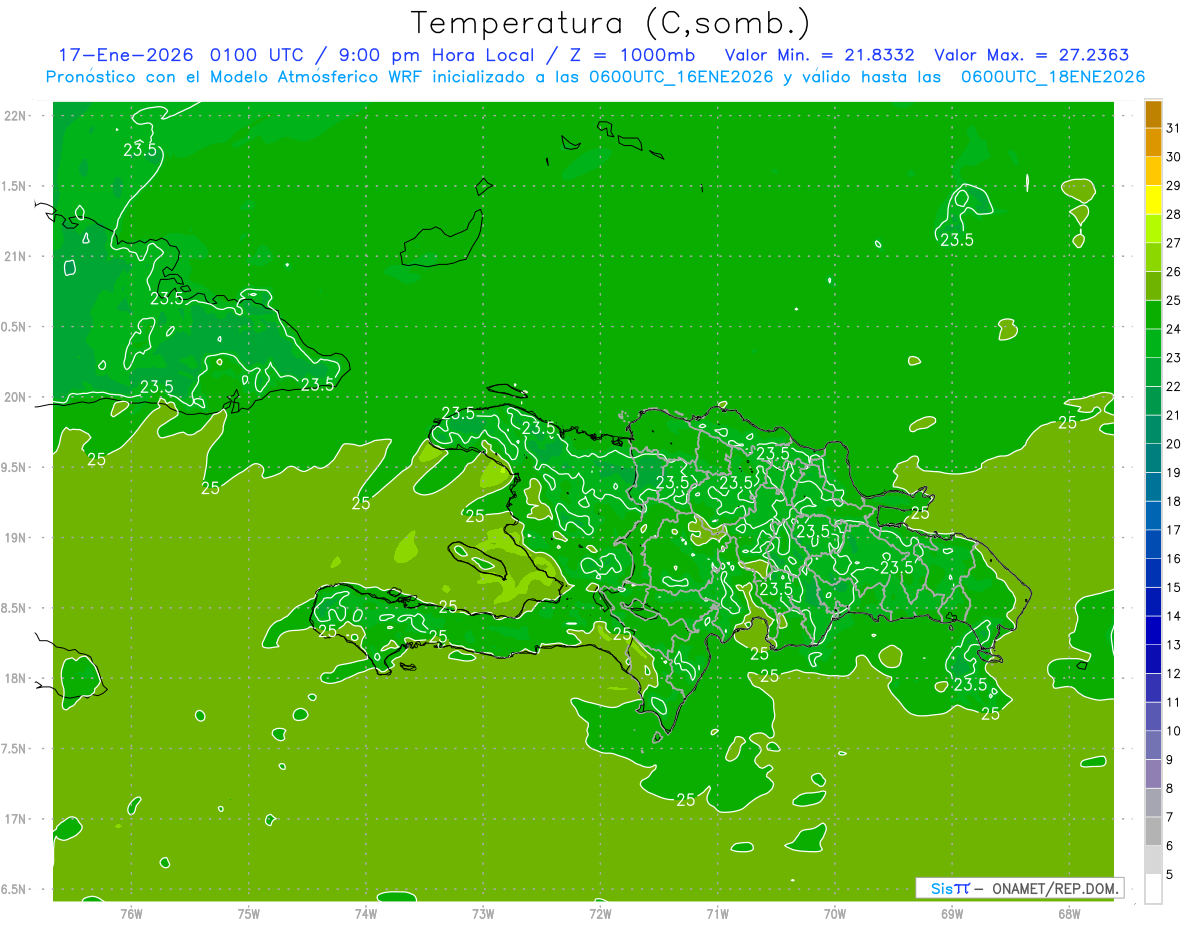This screenshot has height=927, width=1200.
Task: Click the "ONAMET/REP.DOM." credit label
Action: point(1055,888)
